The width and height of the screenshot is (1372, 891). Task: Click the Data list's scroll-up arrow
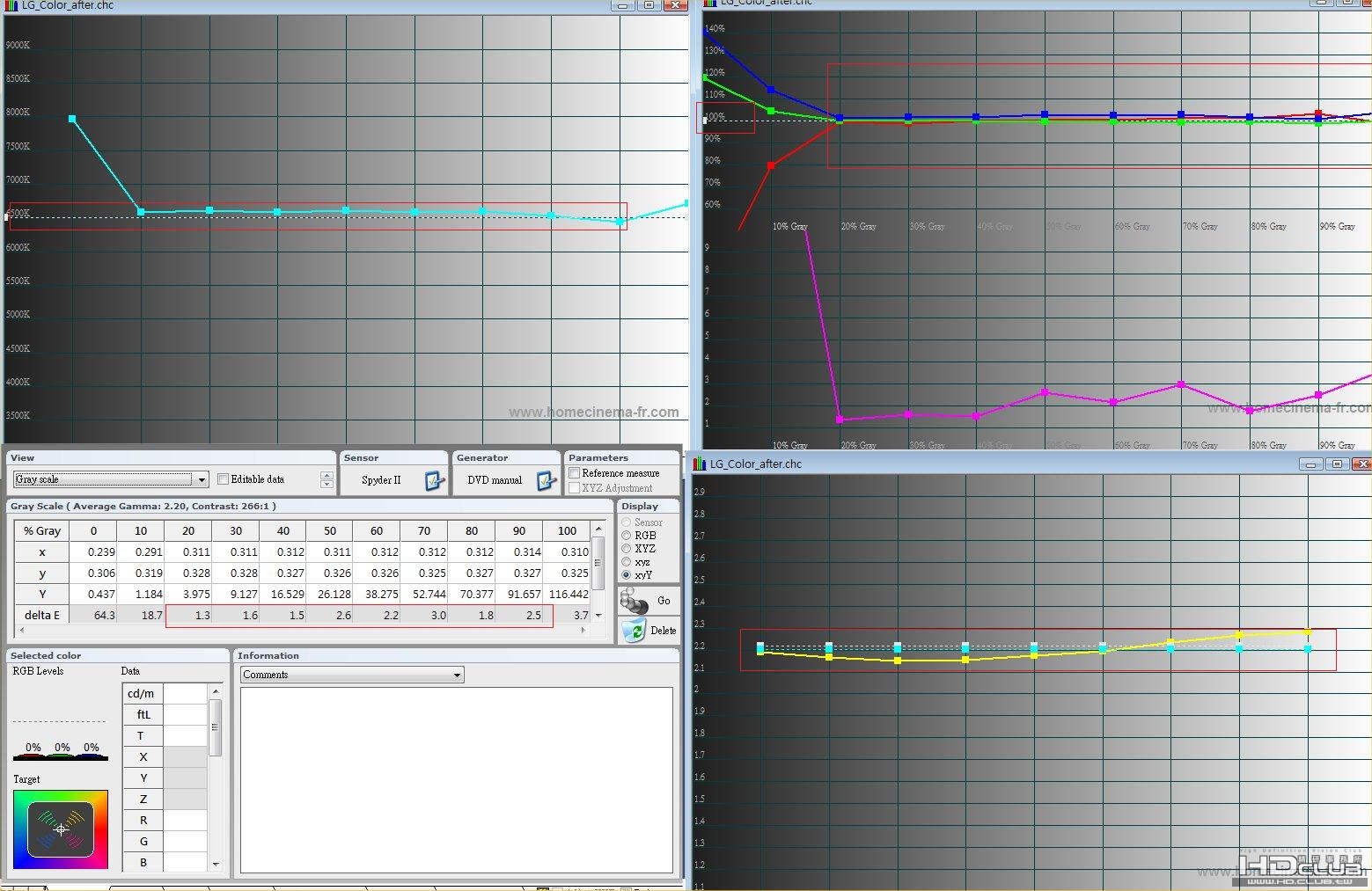216,692
